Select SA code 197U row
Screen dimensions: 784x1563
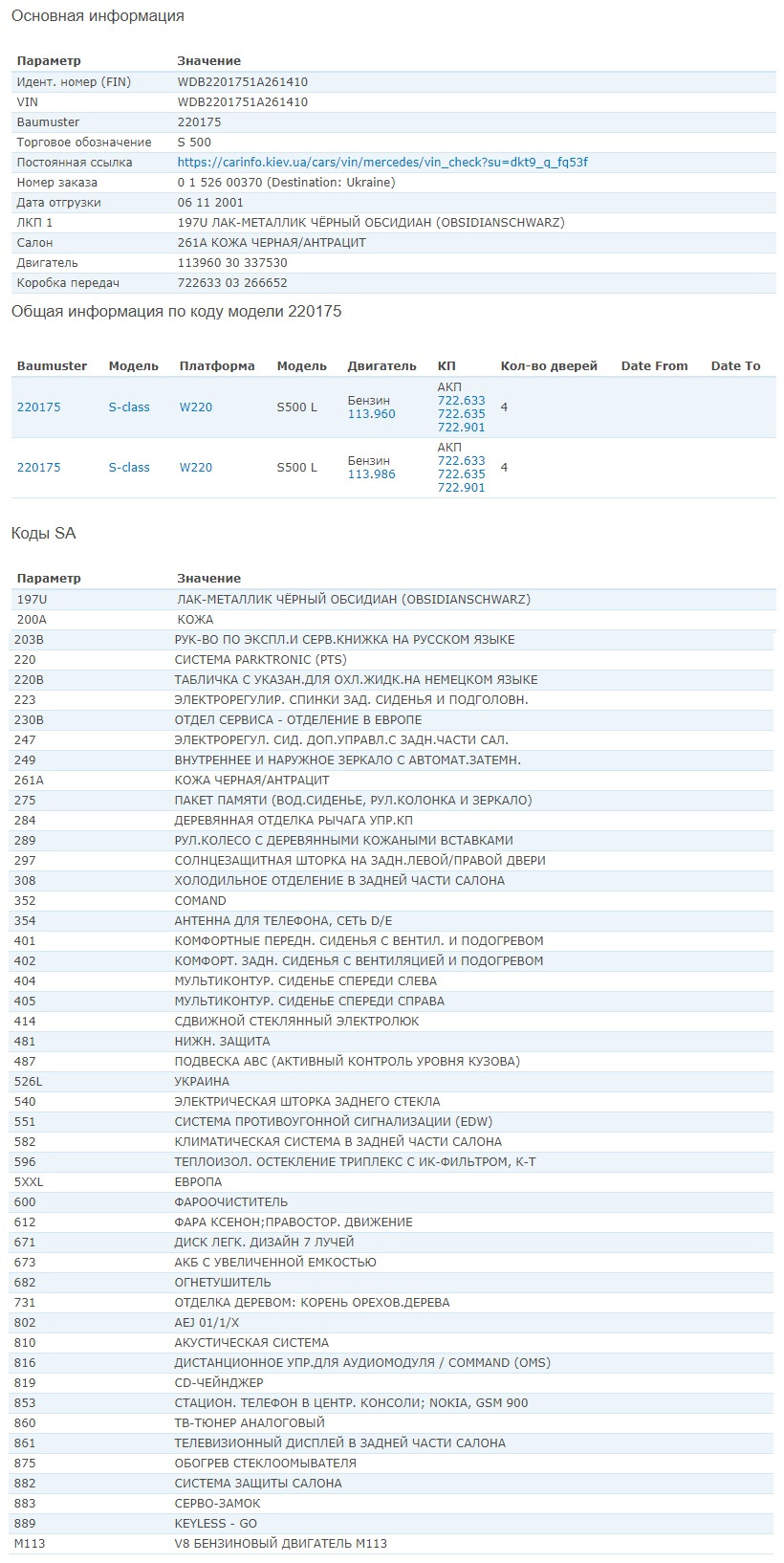[x=394, y=600]
